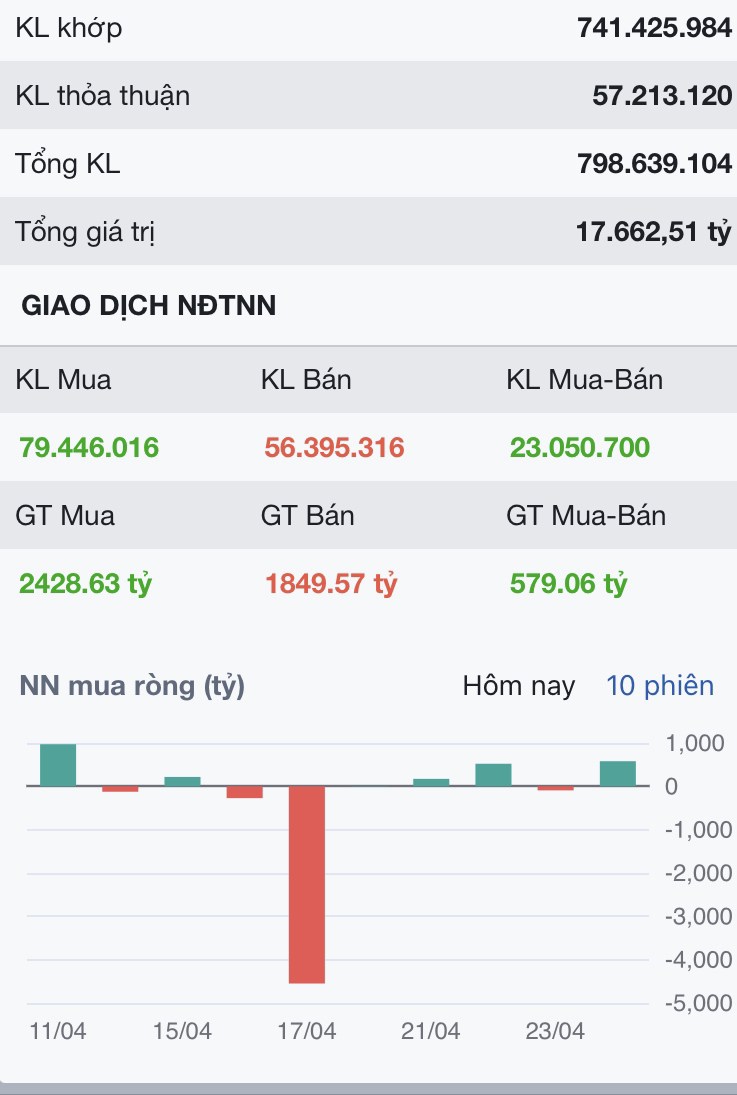This screenshot has width=737, height=1095.
Task: Select the -4,000 y-axis label
Action: 699,960
